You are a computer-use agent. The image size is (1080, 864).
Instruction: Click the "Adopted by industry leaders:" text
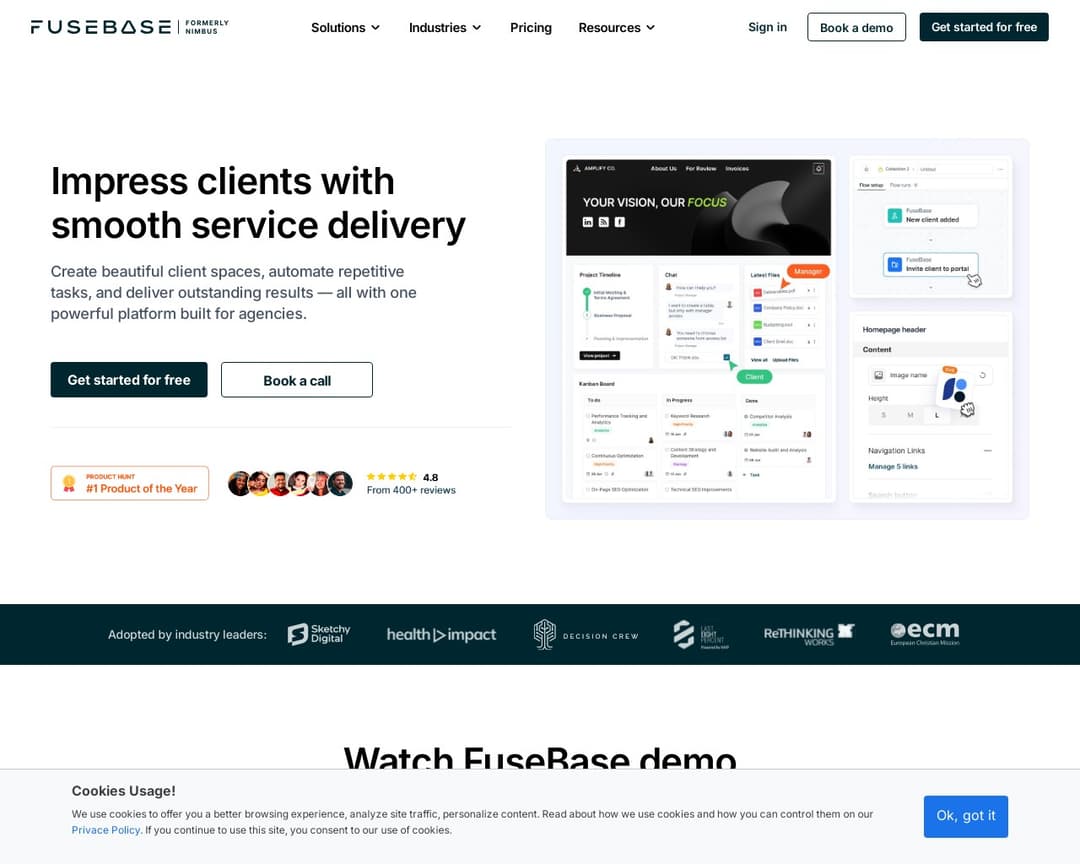pyautogui.click(x=187, y=635)
